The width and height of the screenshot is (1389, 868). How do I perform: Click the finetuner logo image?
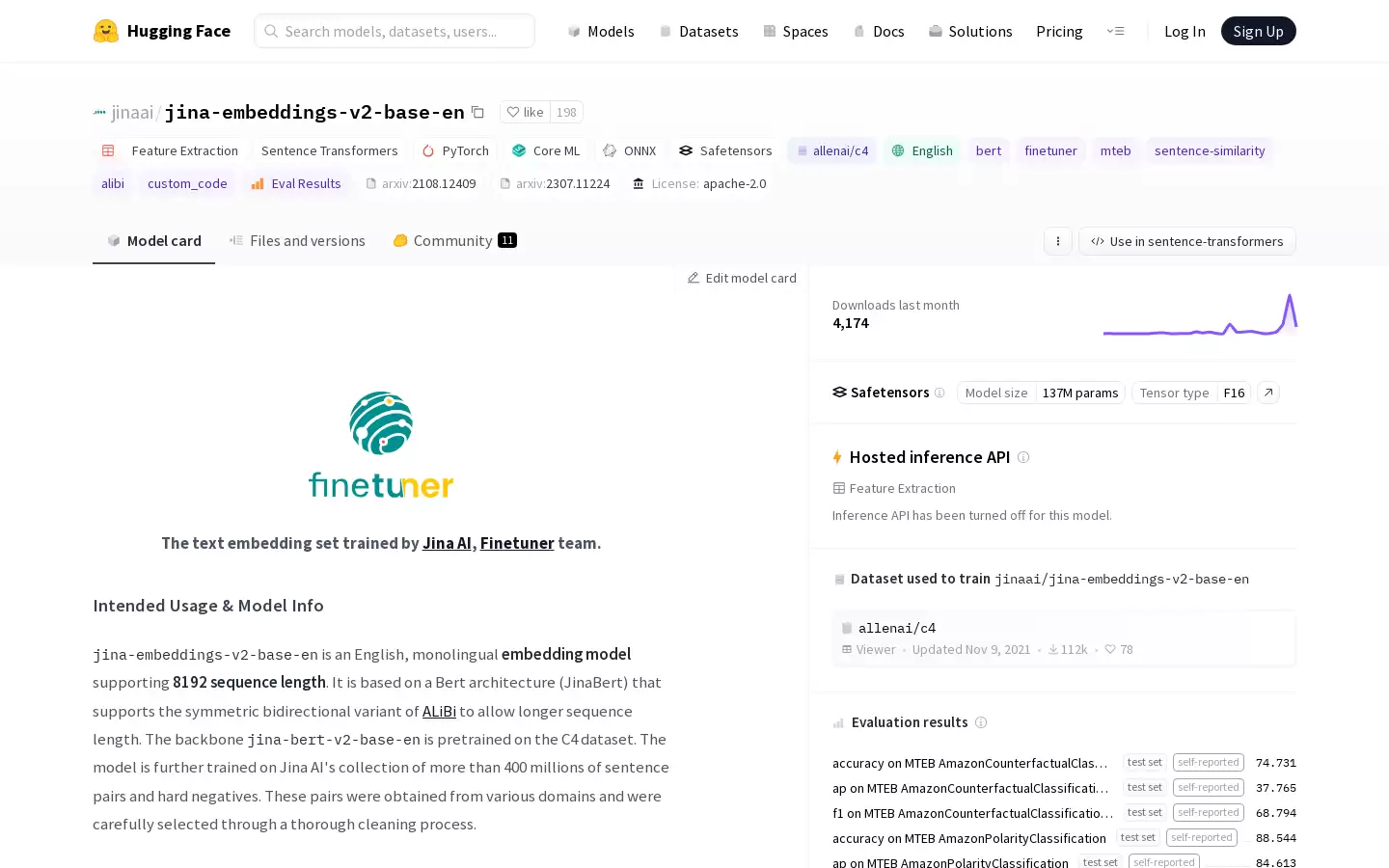point(381,445)
